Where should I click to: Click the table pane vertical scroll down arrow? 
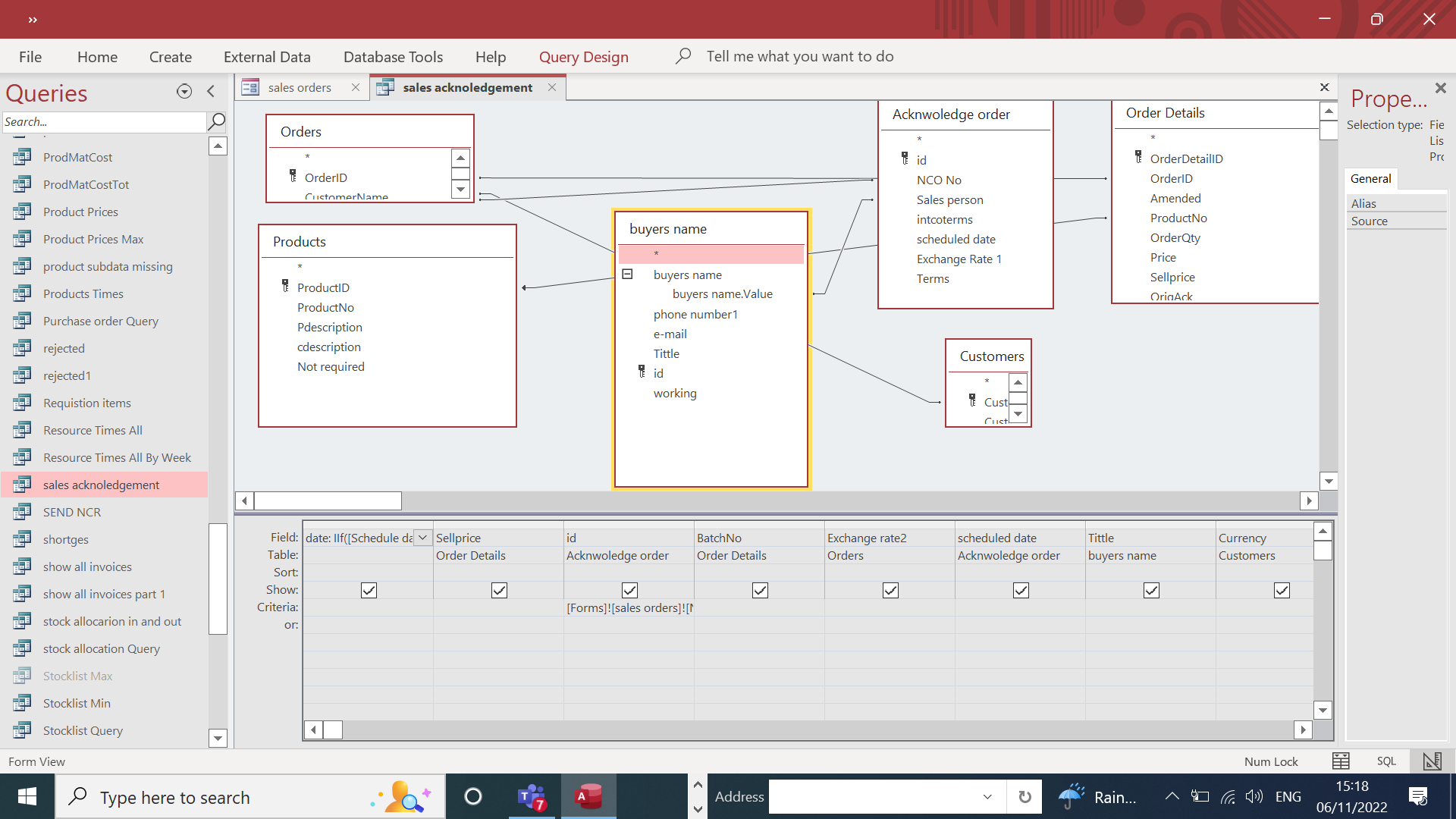pyautogui.click(x=1329, y=481)
